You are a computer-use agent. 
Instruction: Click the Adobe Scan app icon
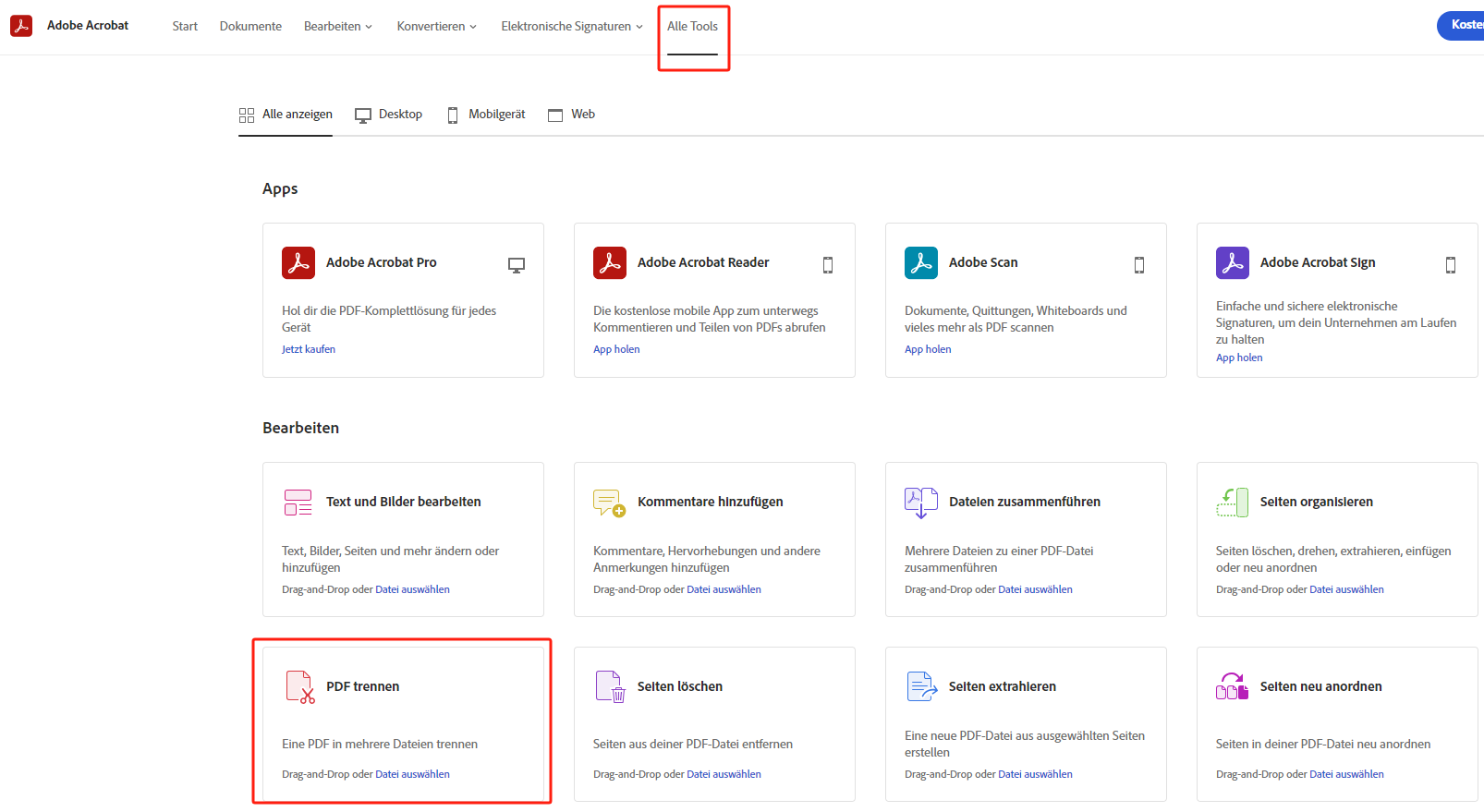tap(921, 262)
